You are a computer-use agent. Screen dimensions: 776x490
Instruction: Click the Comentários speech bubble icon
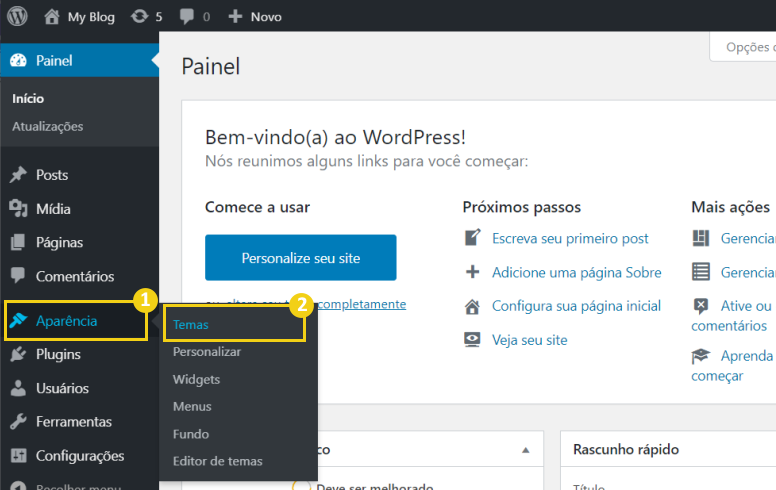(18, 276)
